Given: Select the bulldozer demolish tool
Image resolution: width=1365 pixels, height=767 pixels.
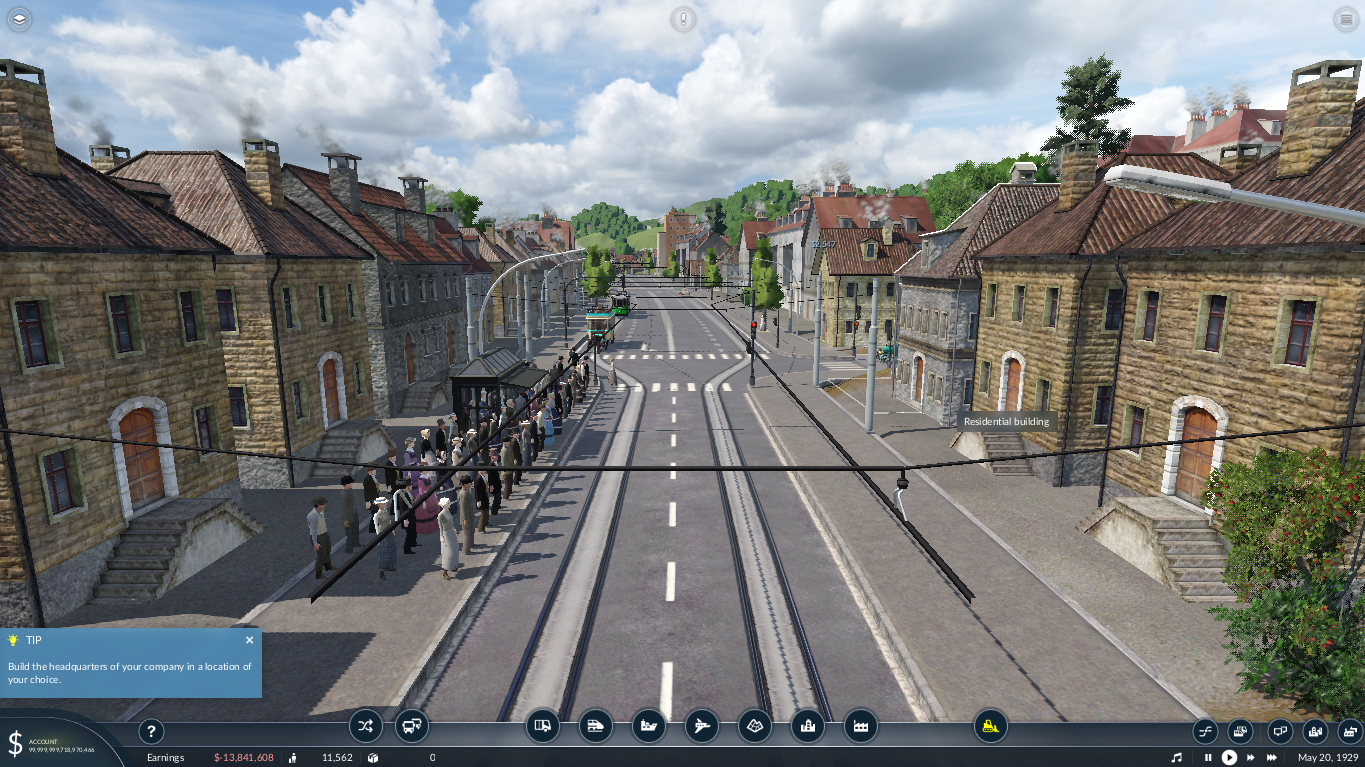Looking at the screenshot, I should pyautogui.click(x=990, y=726).
